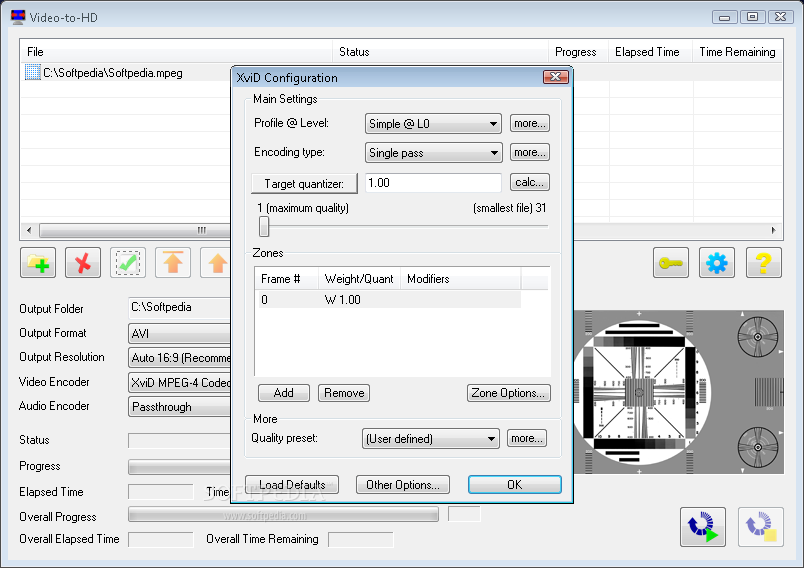Image resolution: width=804 pixels, height=568 pixels.
Task: Click the Overall Time Remaining field
Action: [x=361, y=539]
